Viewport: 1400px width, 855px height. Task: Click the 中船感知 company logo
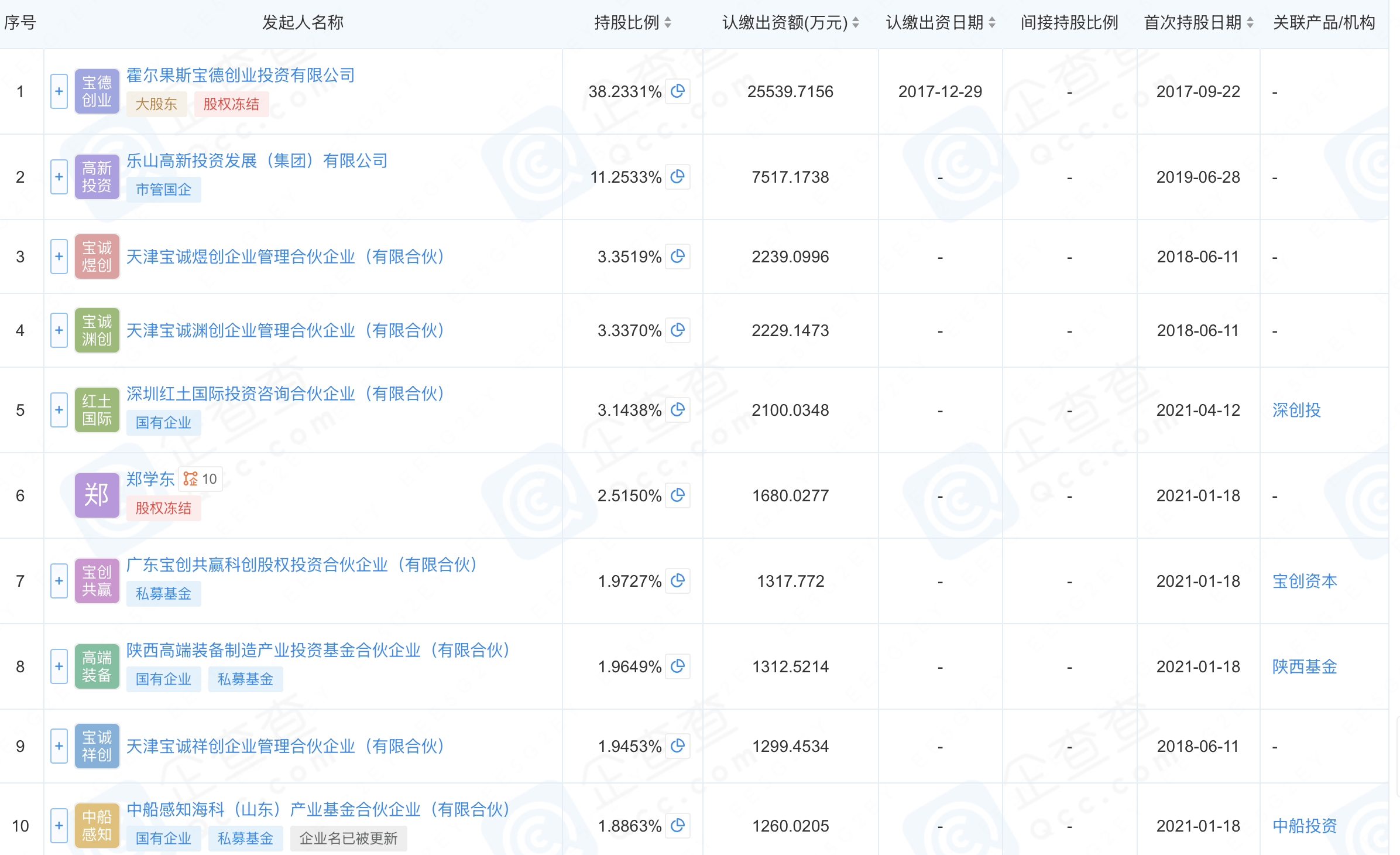click(x=97, y=826)
